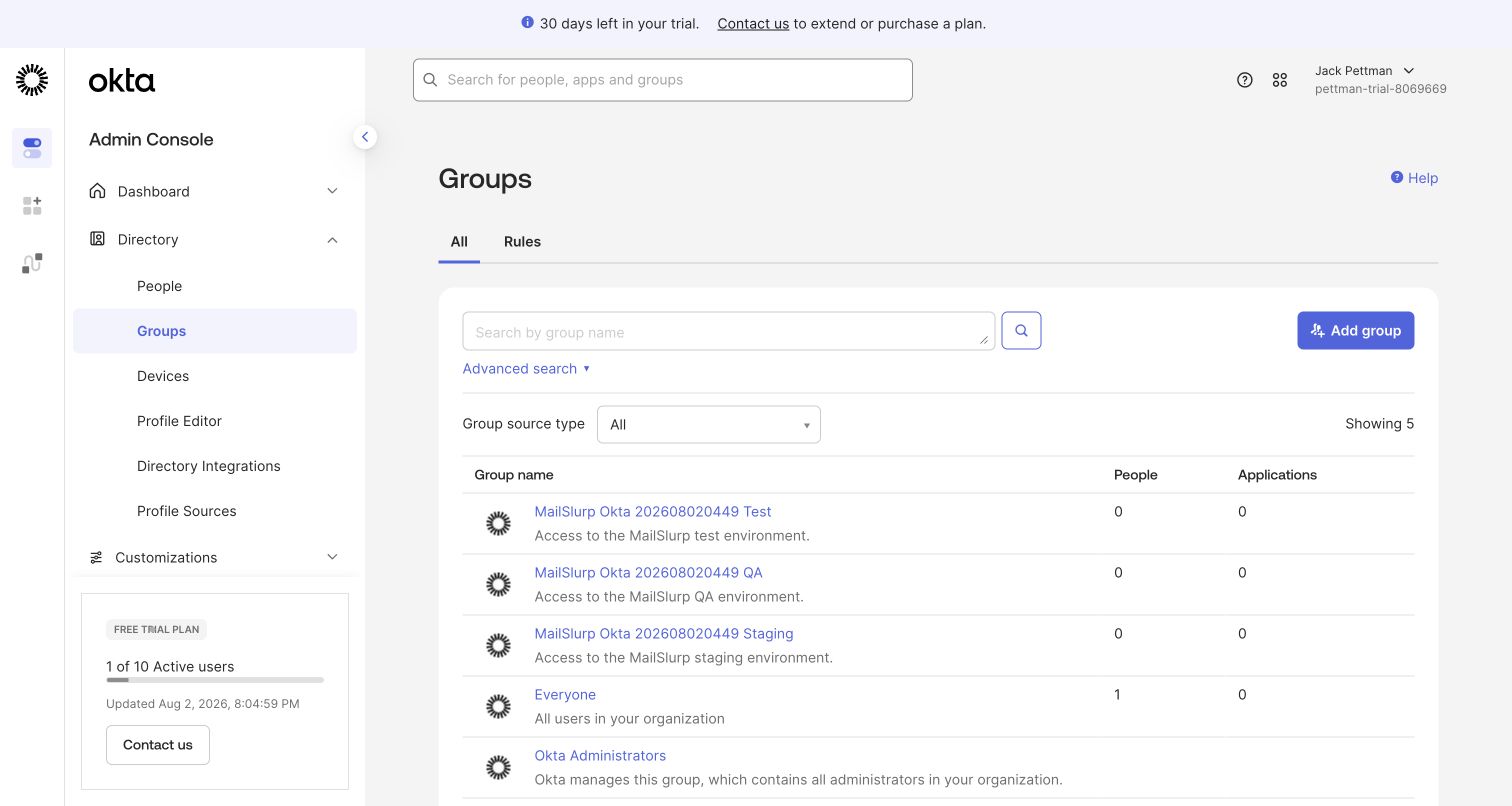Open the Okta Administrators group link
The height and width of the screenshot is (806, 1512).
(600, 755)
